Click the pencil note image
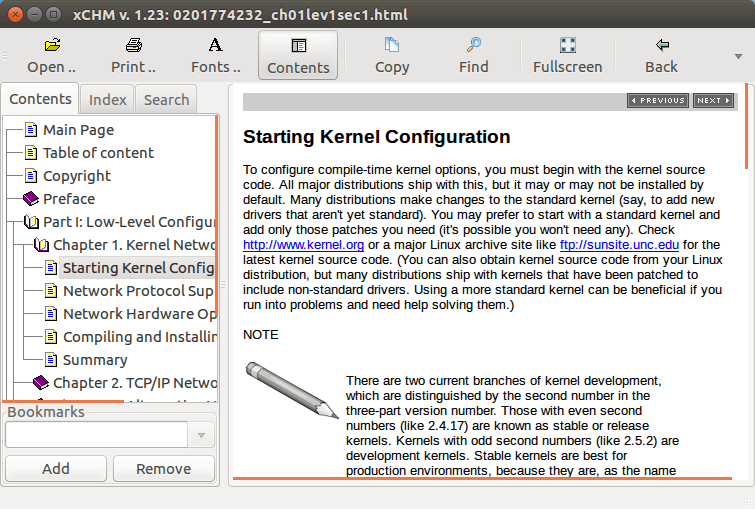The width and height of the screenshot is (755, 509). (291, 401)
